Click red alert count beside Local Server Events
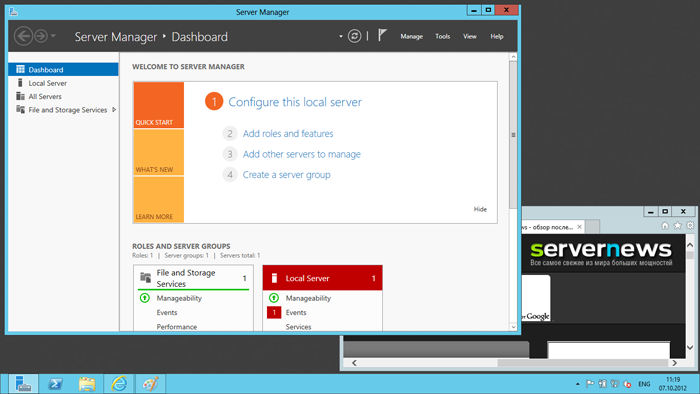 click(274, 312)
